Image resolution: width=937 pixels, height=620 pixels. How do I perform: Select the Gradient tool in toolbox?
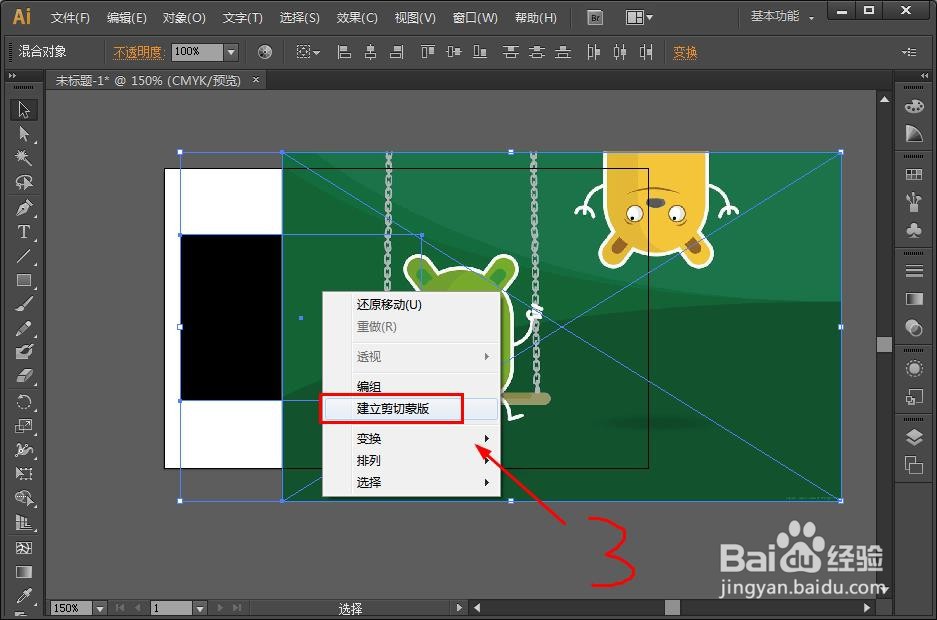(x=24, y=572)
